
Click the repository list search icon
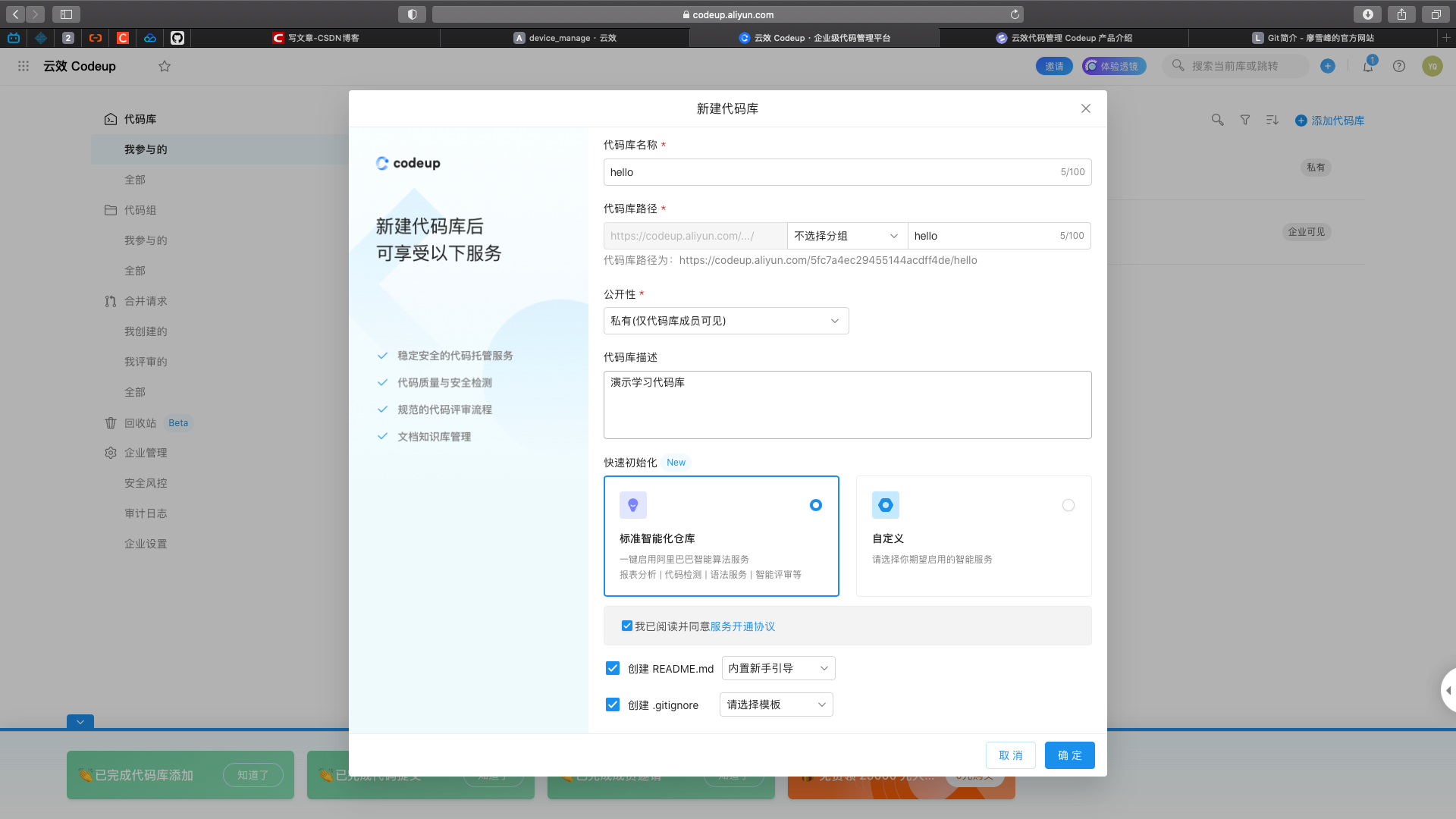1217,120
